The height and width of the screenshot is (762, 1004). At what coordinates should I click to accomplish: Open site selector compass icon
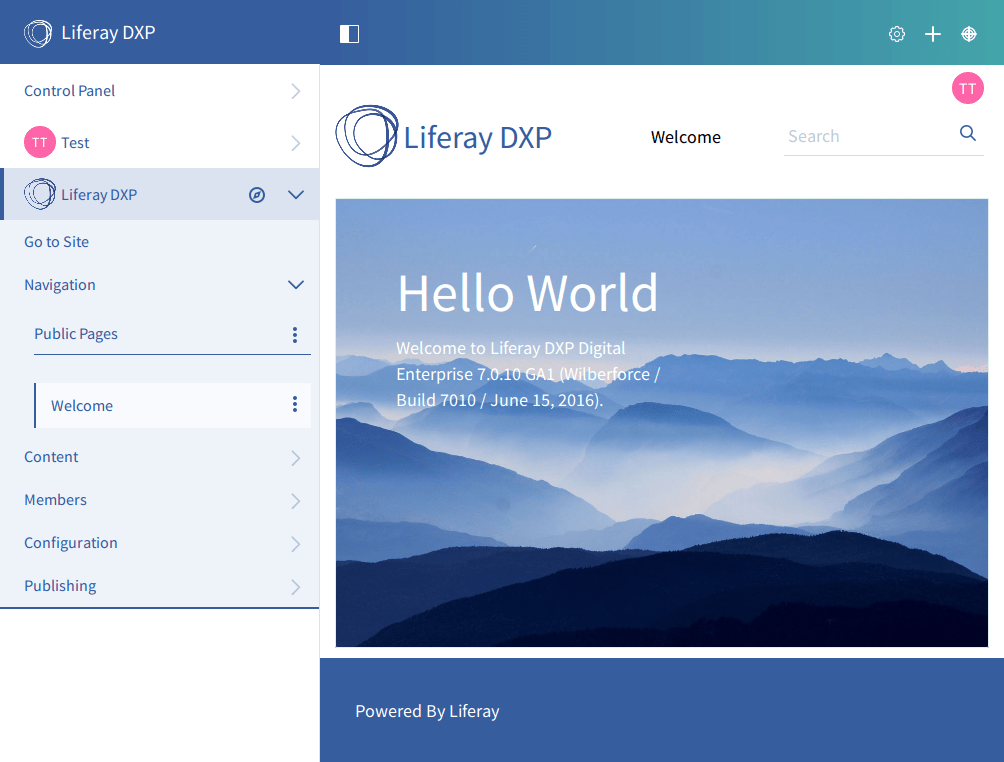point(257,195)
